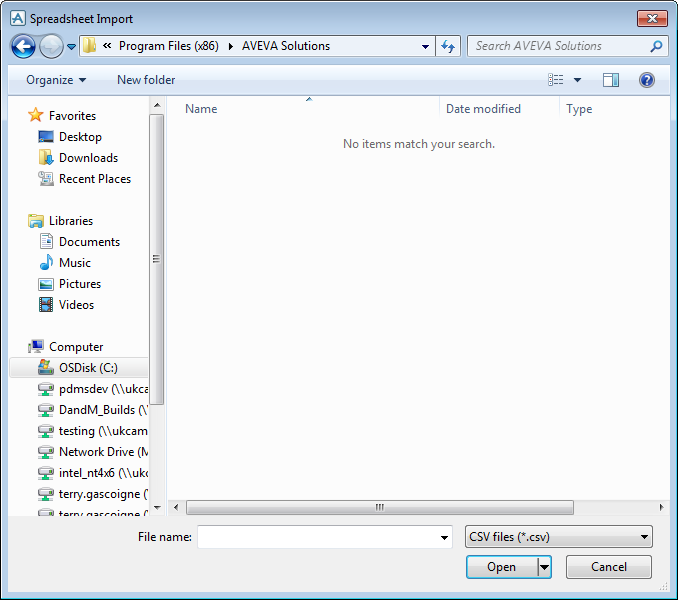Expand the breadcrumb arrow after Program Files
Image resolution: width=678 pixels, height=600 pixels.
pos(230,46)
